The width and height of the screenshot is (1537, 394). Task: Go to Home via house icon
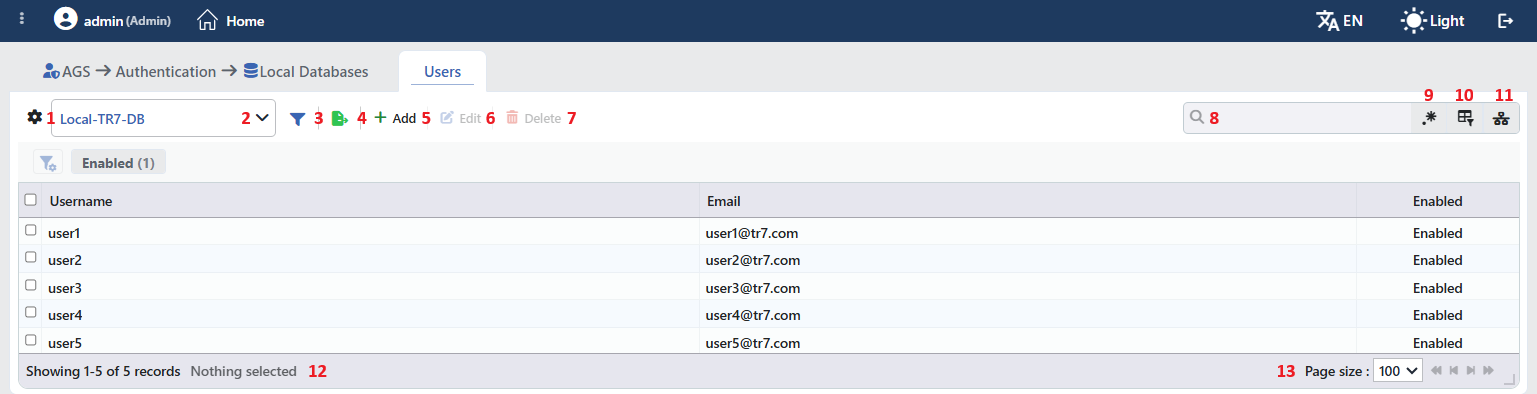pyautogui.click(x=208, y=20)
